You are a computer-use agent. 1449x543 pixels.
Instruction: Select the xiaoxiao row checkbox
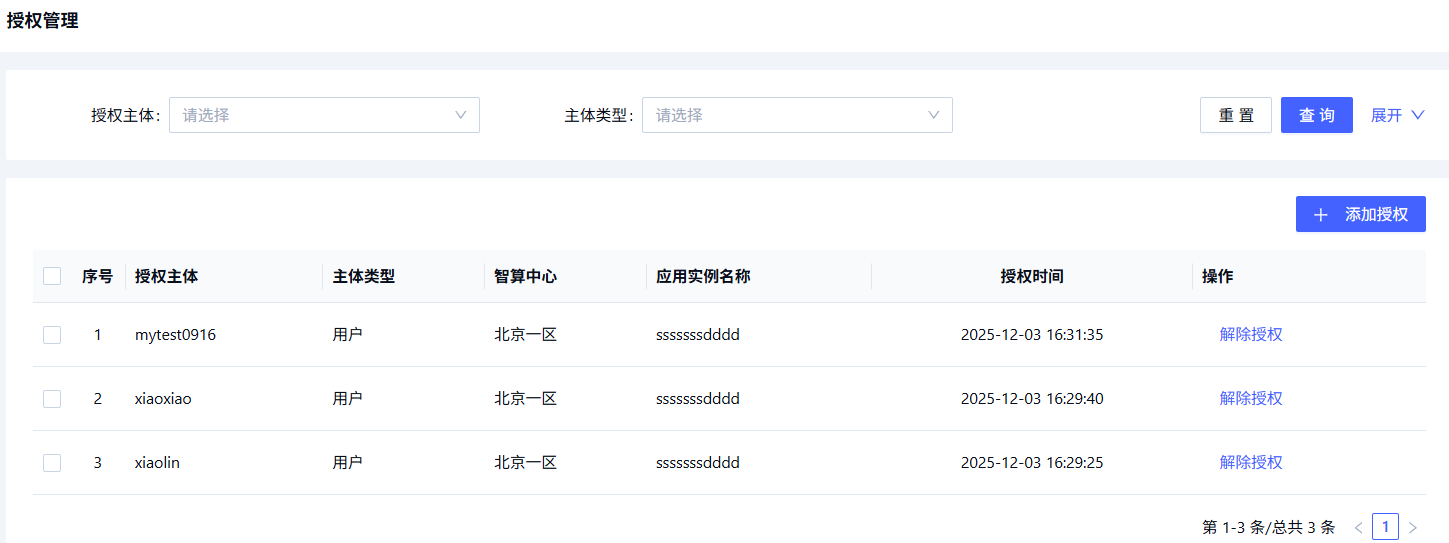(52, 399)
